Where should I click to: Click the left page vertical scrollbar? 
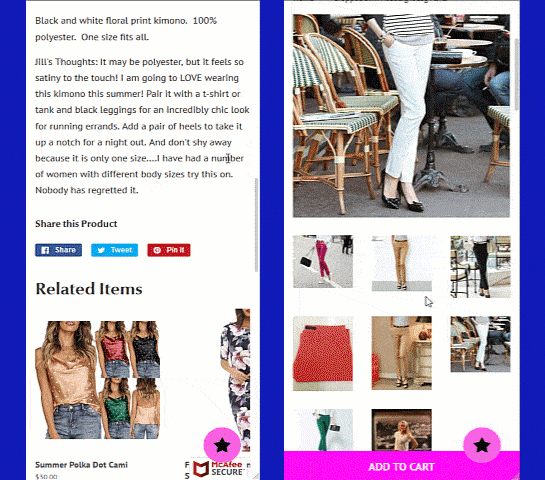(x=257, y=225)
